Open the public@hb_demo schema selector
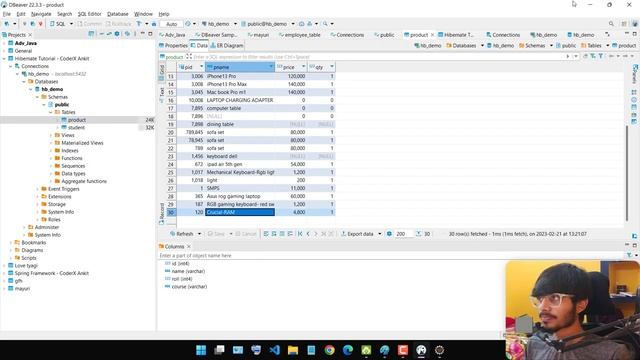This screenshot has width=640, height=360. click(x=267, y=24)
